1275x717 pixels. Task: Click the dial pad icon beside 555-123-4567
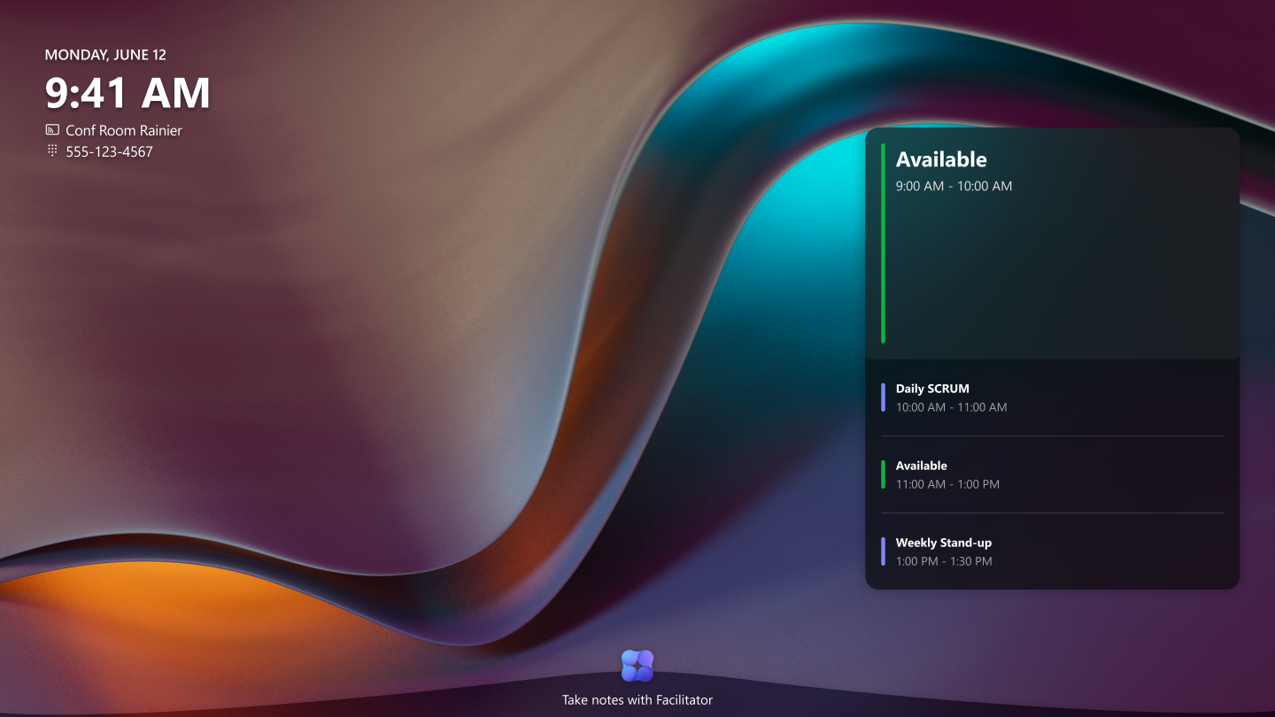(52, 151)
